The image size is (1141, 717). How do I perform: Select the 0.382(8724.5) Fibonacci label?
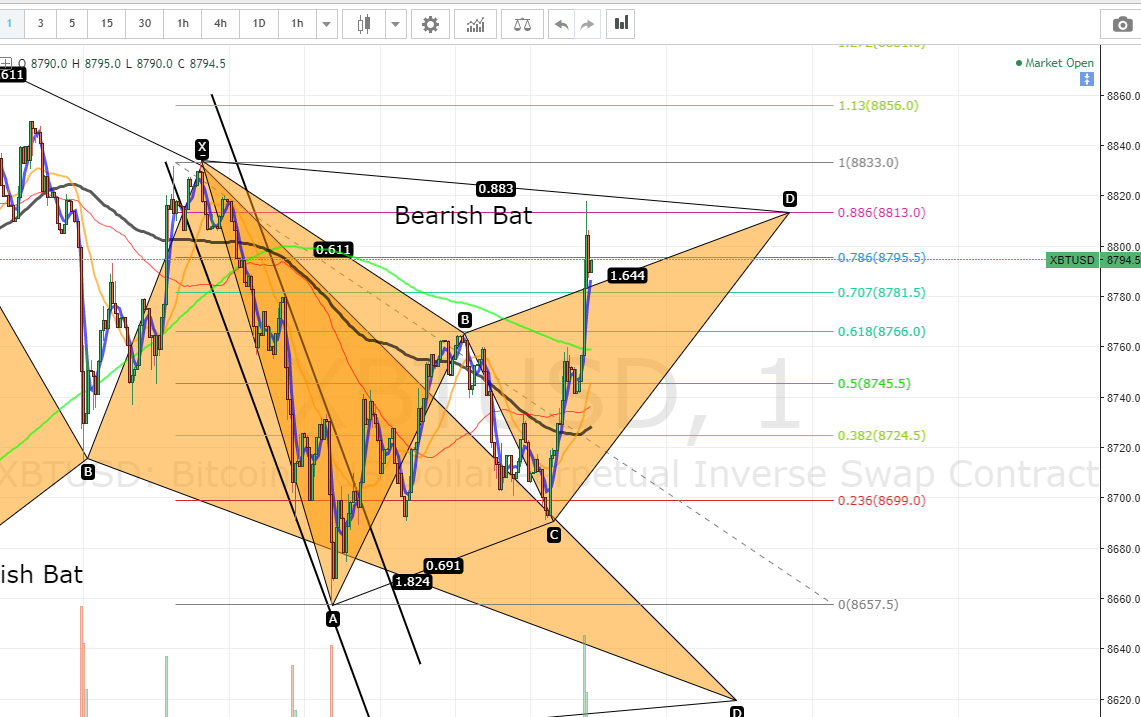point(882,435)
